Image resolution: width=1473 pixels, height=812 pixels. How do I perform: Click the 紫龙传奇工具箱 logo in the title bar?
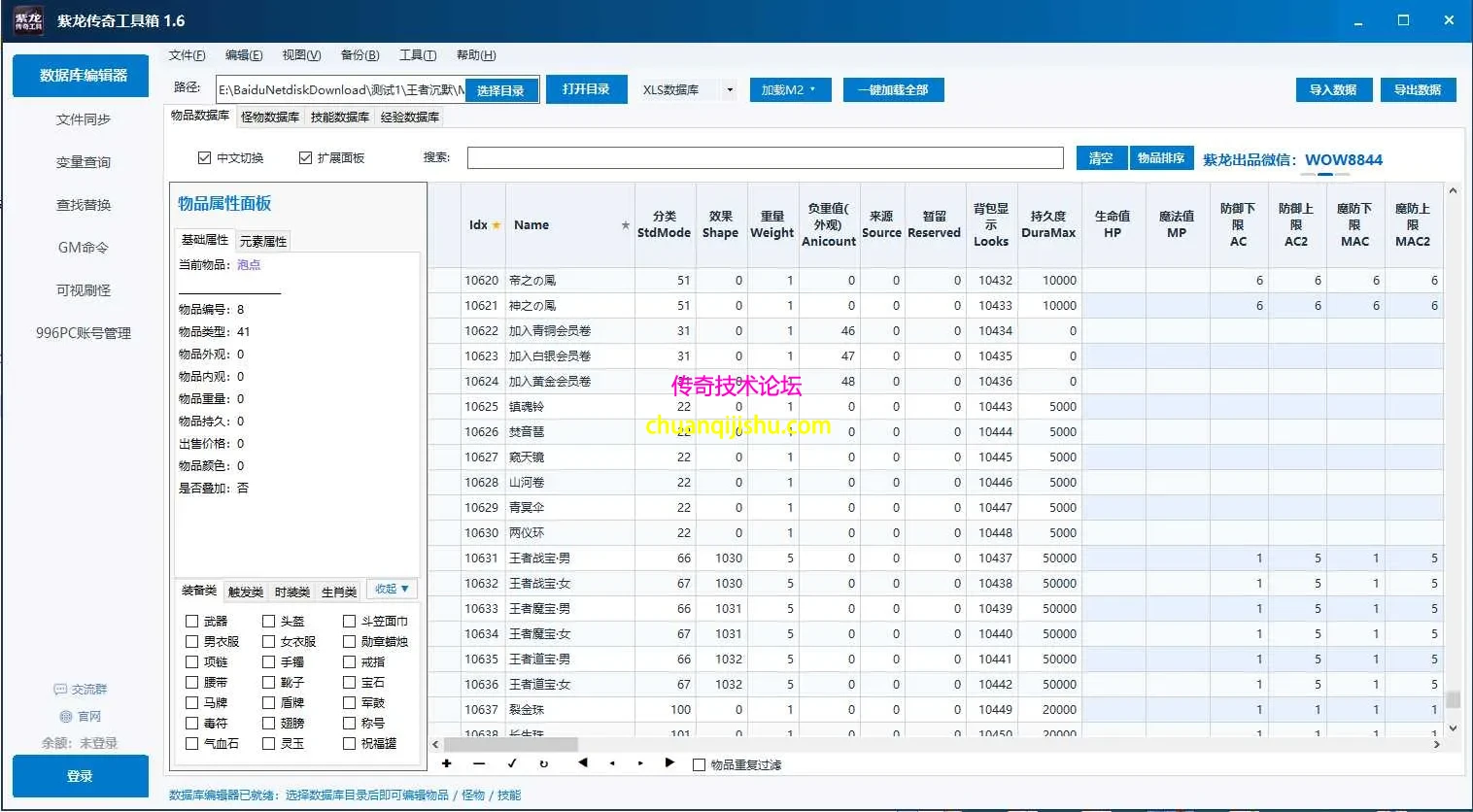point(29,20)
